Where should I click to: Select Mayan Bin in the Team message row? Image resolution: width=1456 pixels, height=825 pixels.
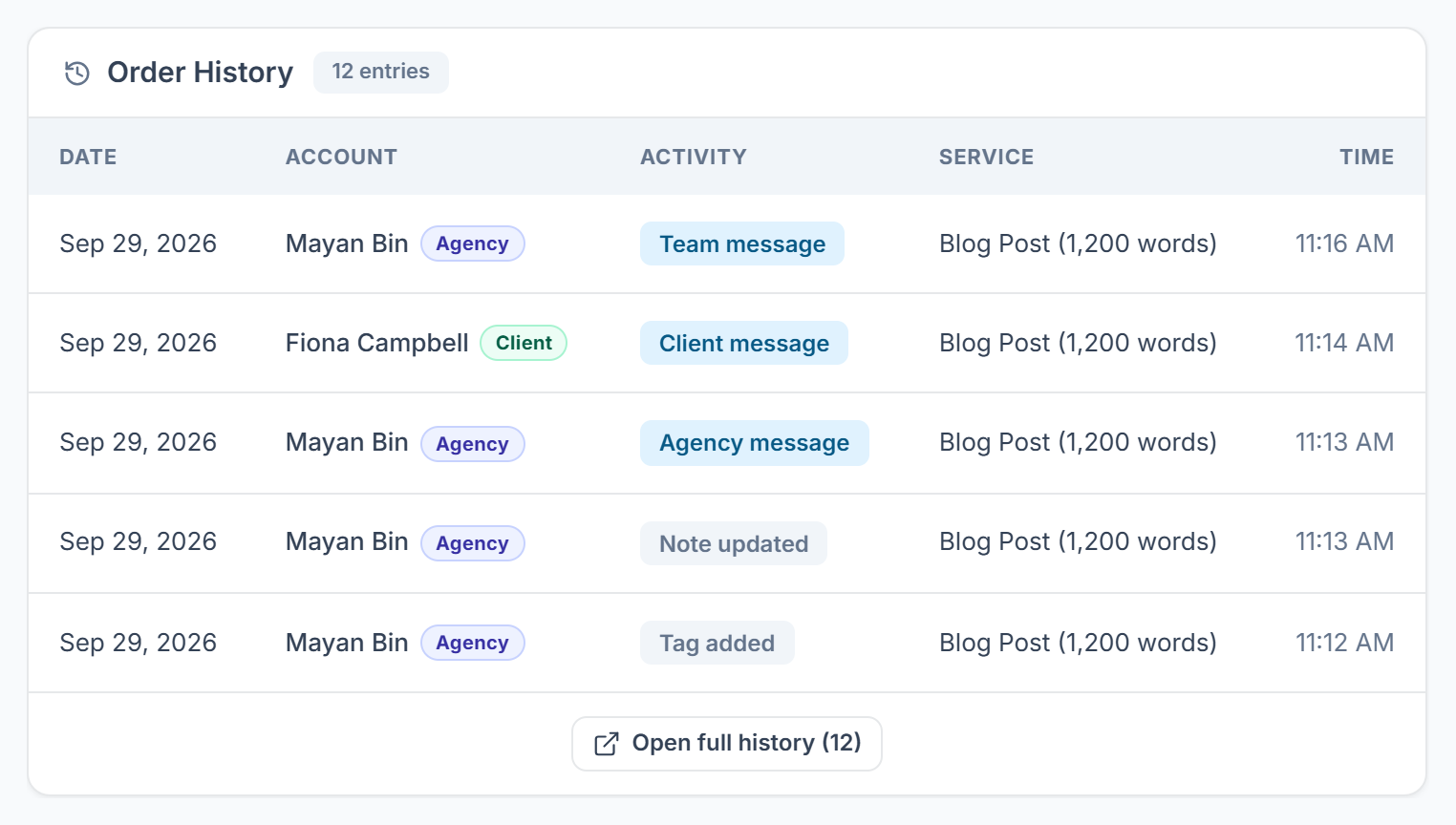click(x=347, y=244)
